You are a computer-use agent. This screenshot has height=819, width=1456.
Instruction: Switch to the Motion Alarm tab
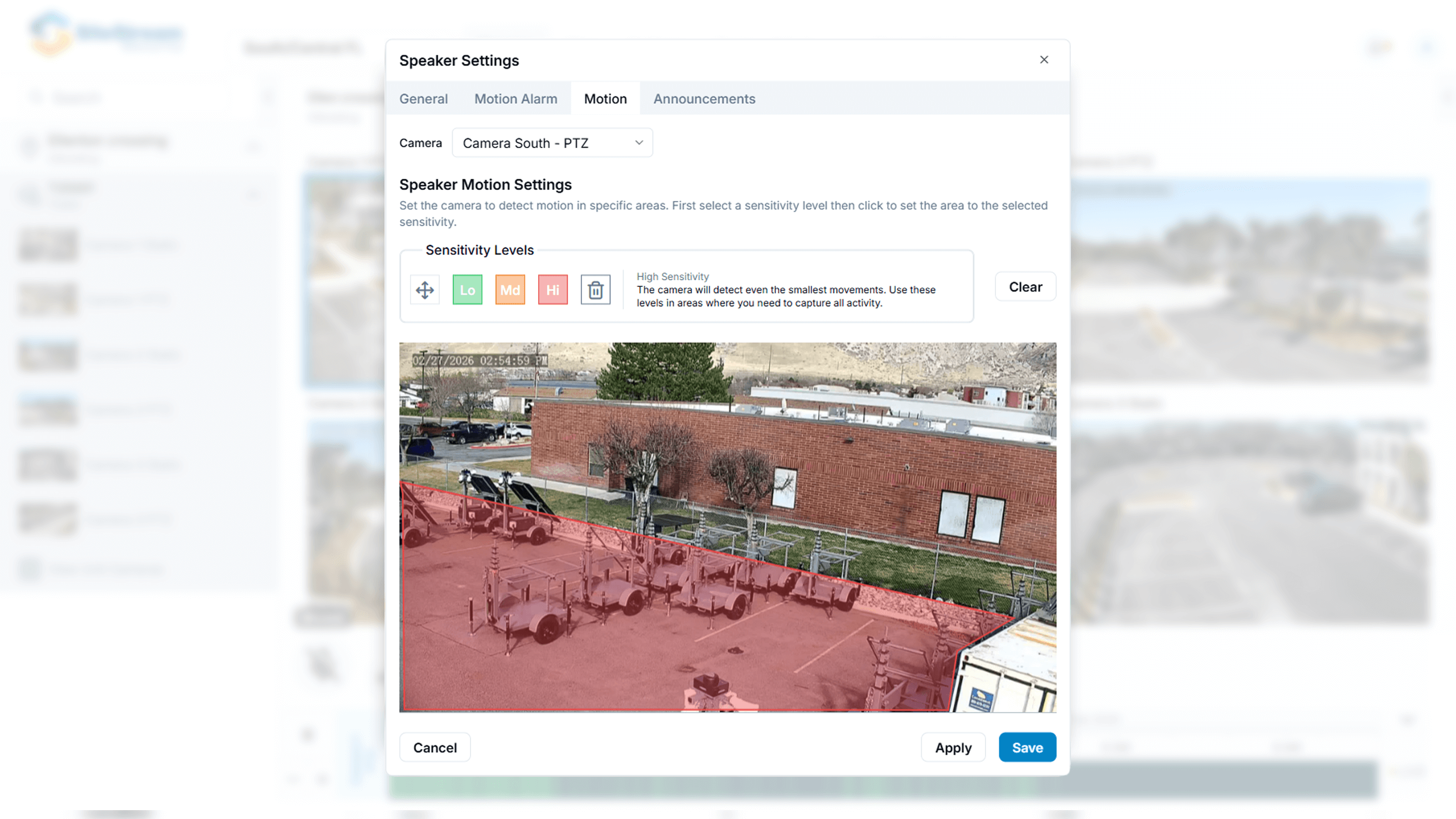point(515,99)
